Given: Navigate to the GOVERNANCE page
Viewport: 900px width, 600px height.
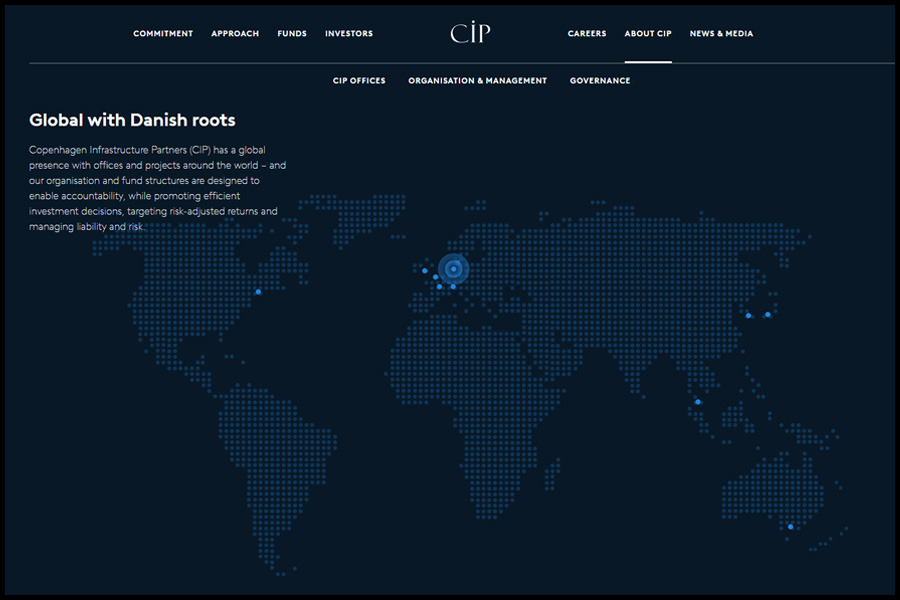Looking at the screenshot, I should click(600, 80).
